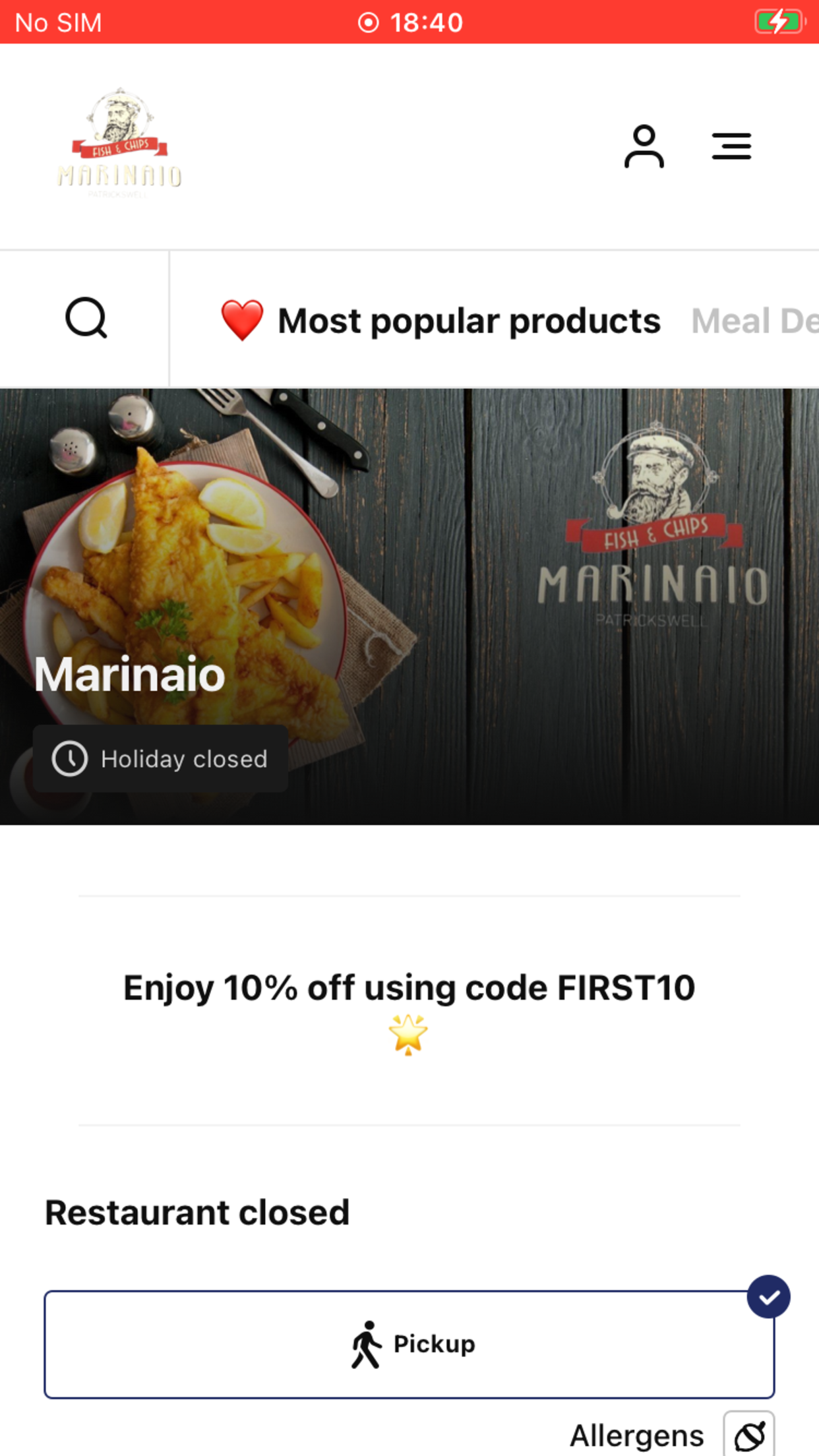Open the fish and chips banner image
Image resolution: width=819 pixels, height=1456 pixels.
[409, 607]
